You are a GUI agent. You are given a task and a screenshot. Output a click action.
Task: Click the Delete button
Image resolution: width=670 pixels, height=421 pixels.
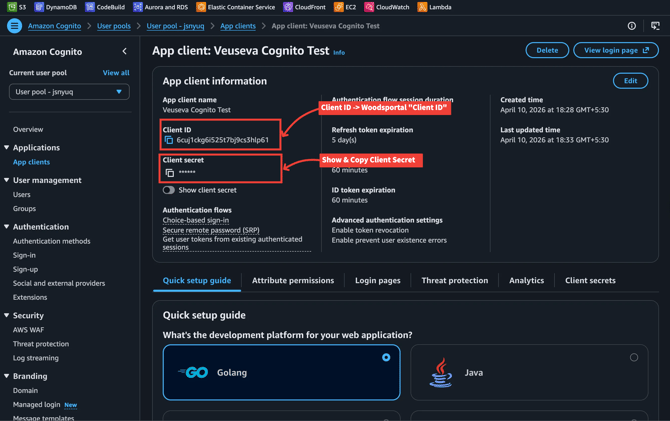[547, 50]
